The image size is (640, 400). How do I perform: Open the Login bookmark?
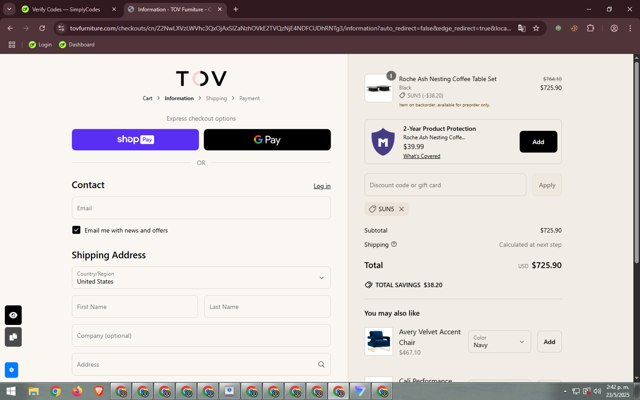click(x=40, y=44)
